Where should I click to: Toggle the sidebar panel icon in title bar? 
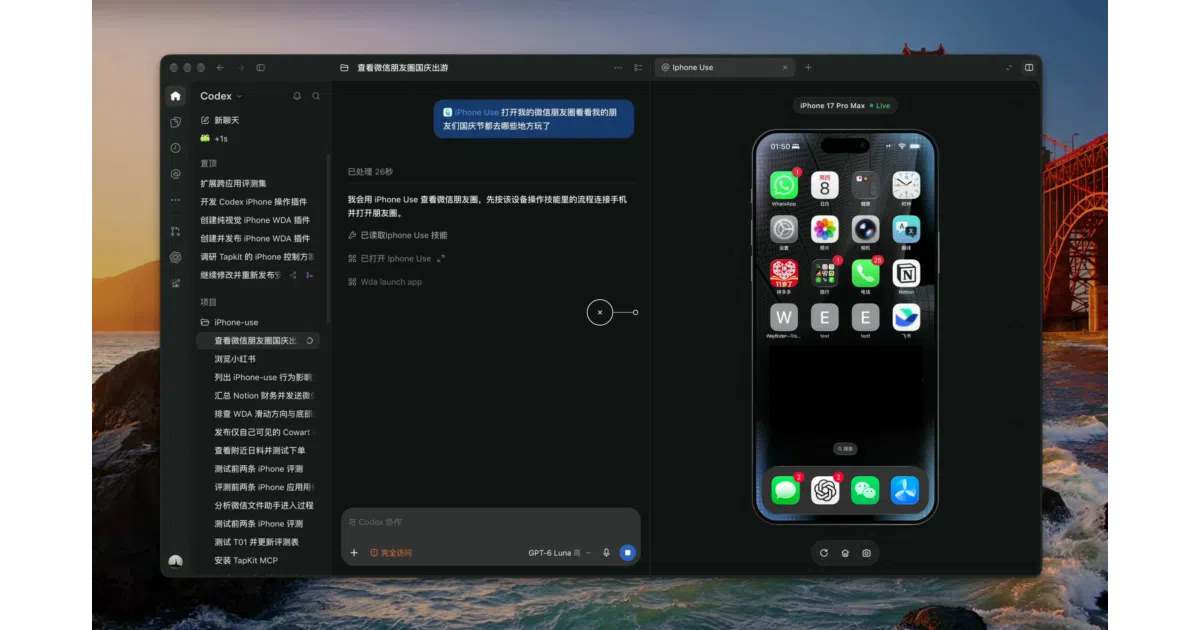(x=261, y=68)
